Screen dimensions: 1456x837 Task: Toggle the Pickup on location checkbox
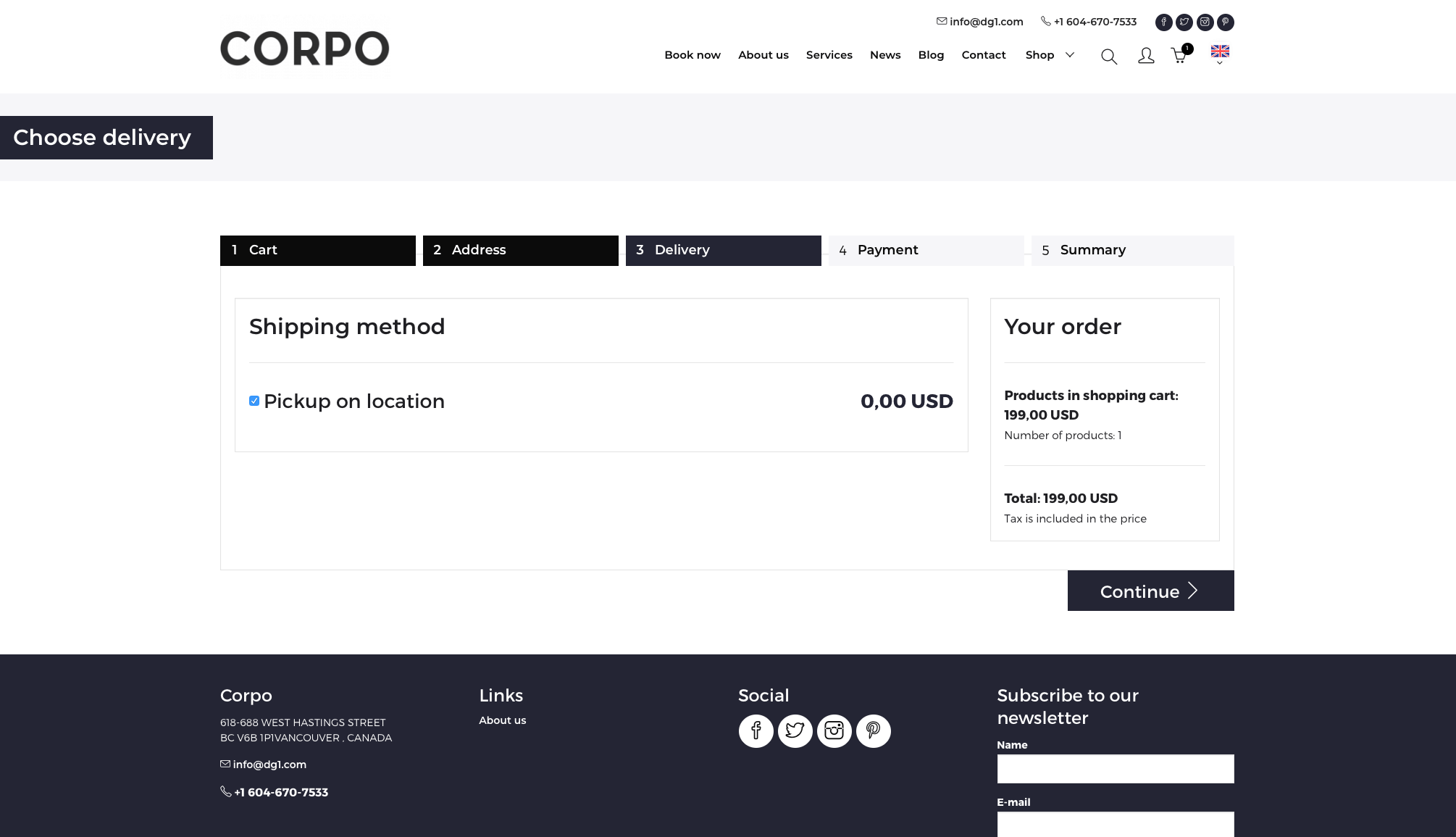click(x=254, y=401)
